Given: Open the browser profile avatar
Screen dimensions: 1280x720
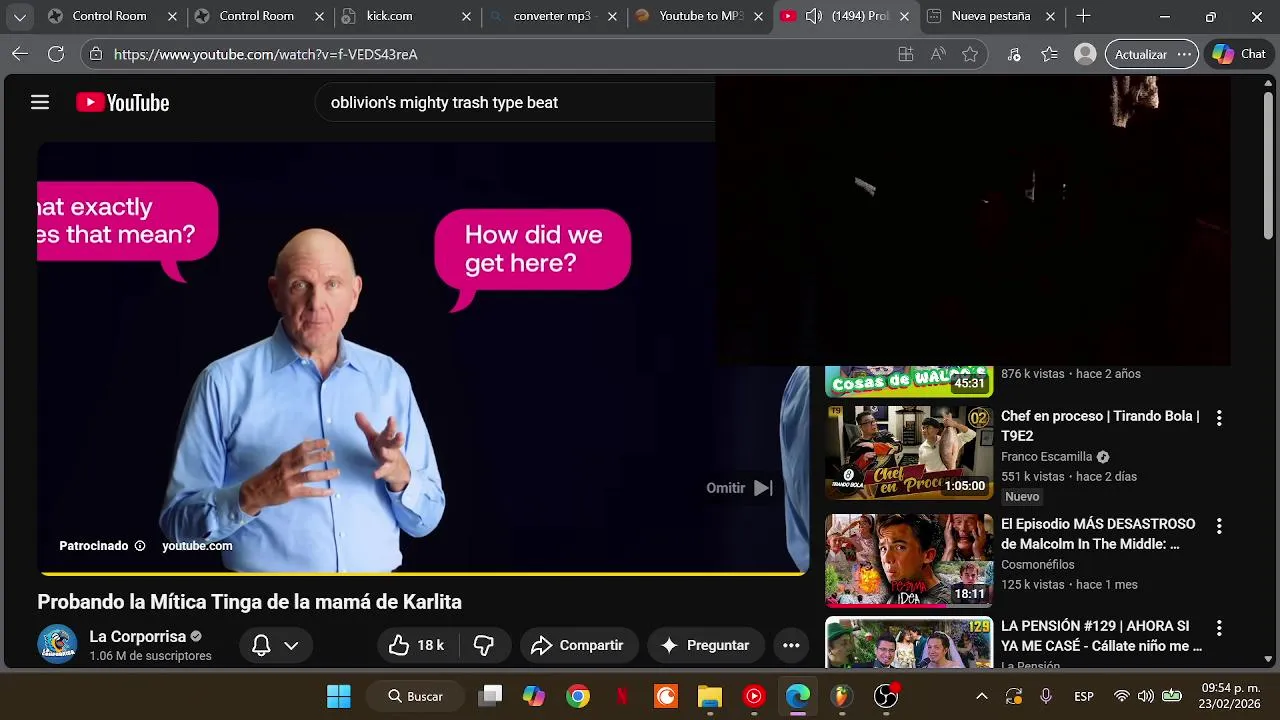Looking at the screenshot, I should pos(1085,54).
